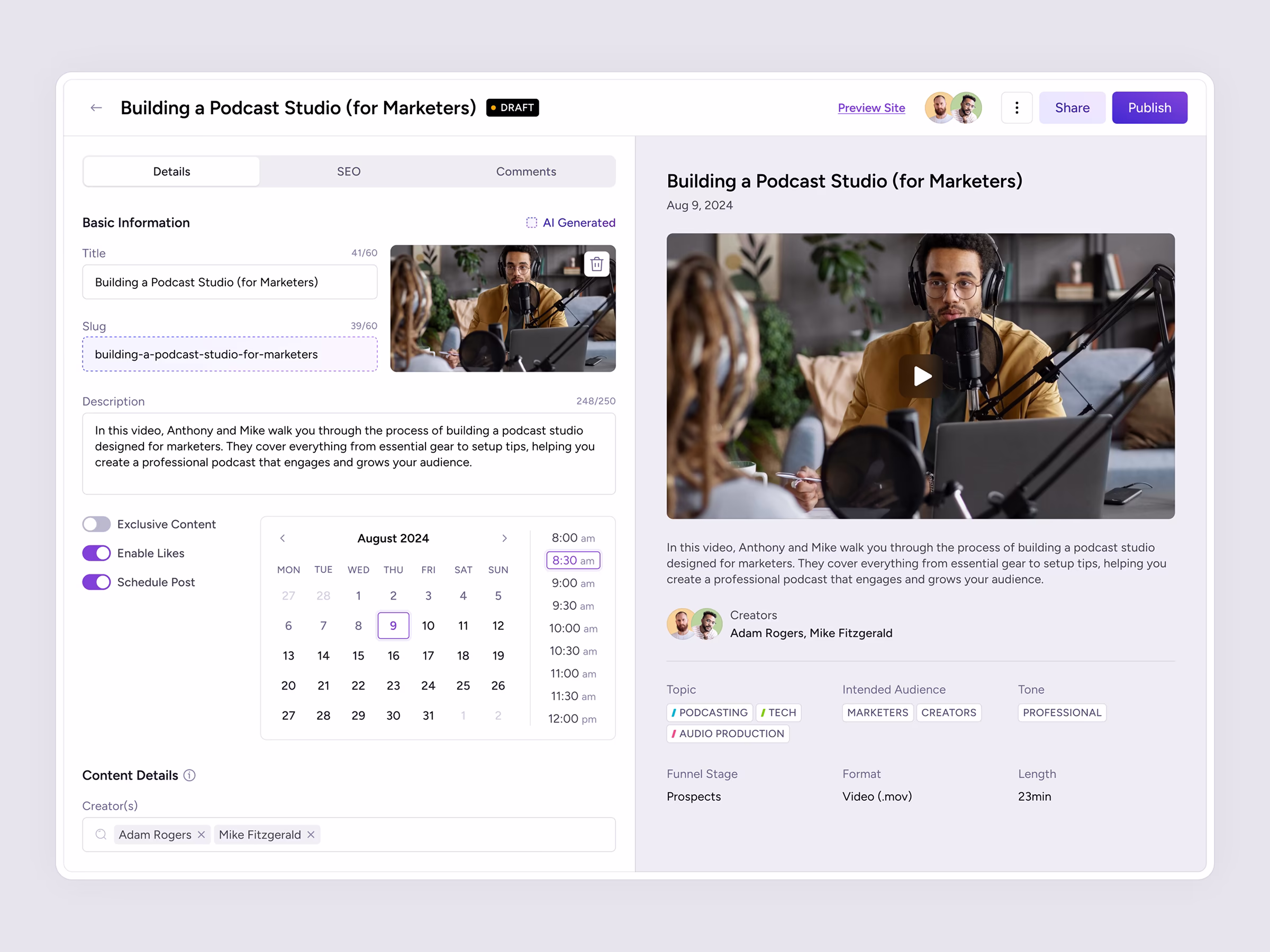Click the CREATORS audience tag
This screenshot has height=952, width=1270.
pyautogui.click(x=948, y=712)
